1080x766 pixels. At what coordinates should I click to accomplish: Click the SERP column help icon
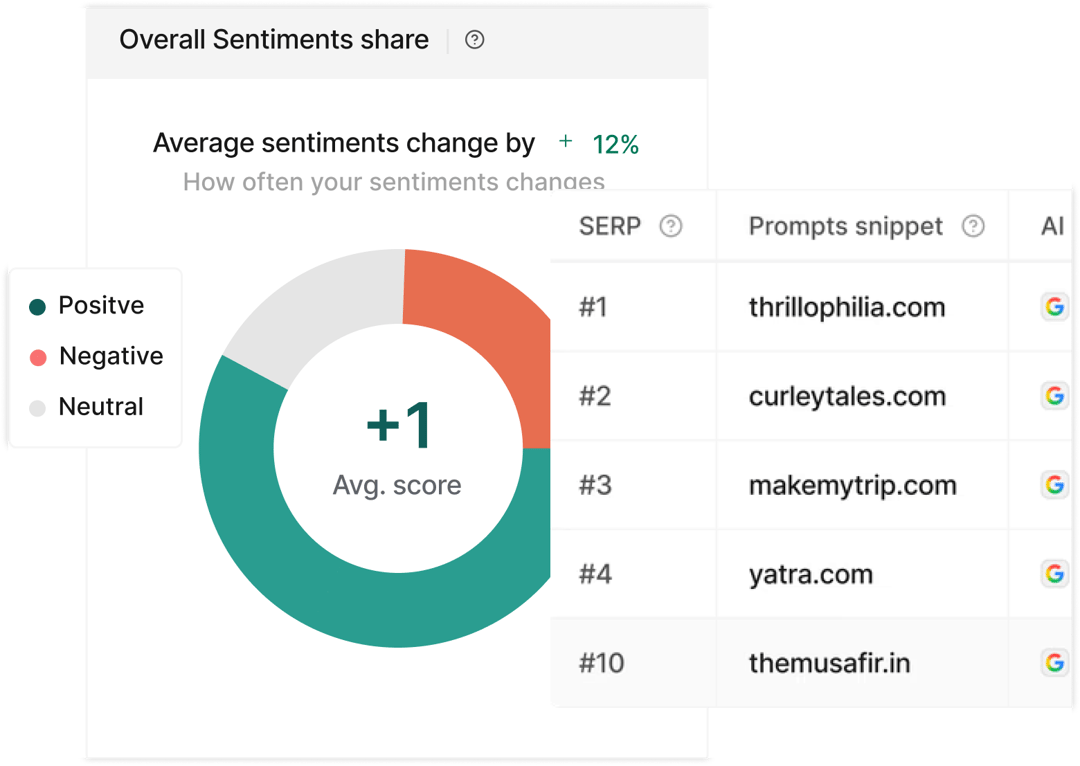pyautogui.click(x=671, y=226)
